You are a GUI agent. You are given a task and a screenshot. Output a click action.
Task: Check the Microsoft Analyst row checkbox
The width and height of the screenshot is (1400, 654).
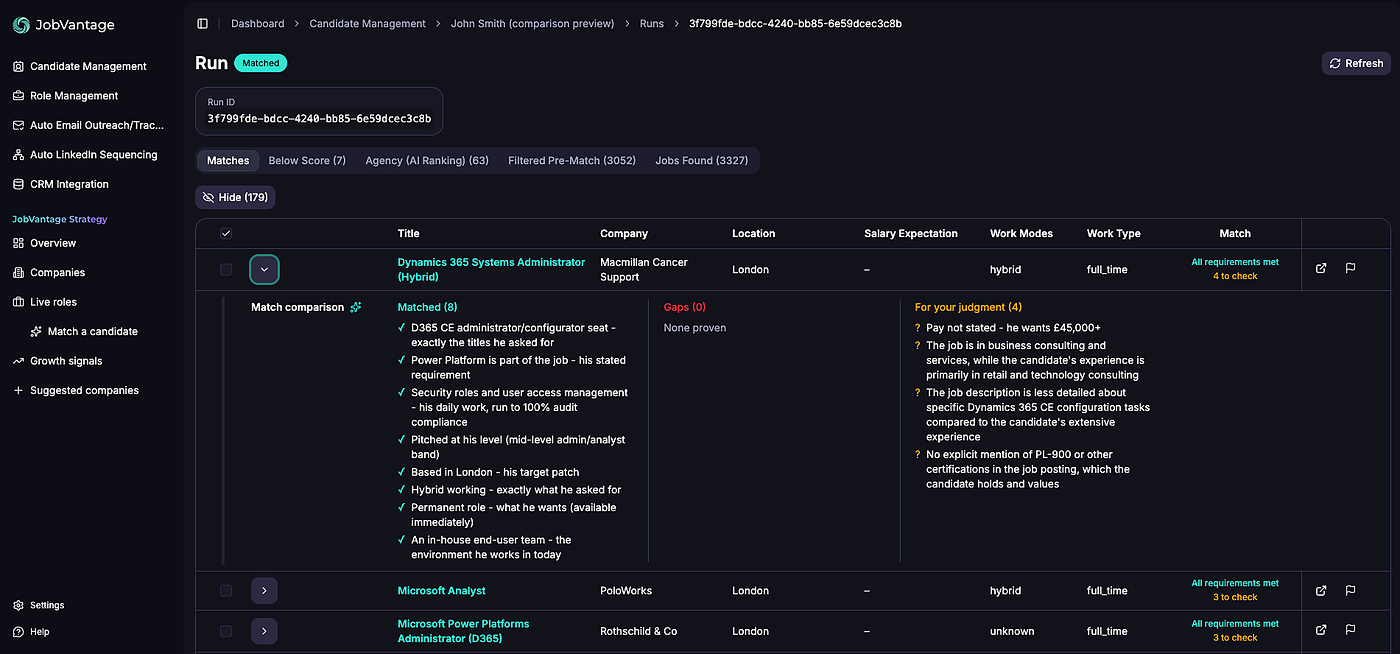tap(226, 591)
